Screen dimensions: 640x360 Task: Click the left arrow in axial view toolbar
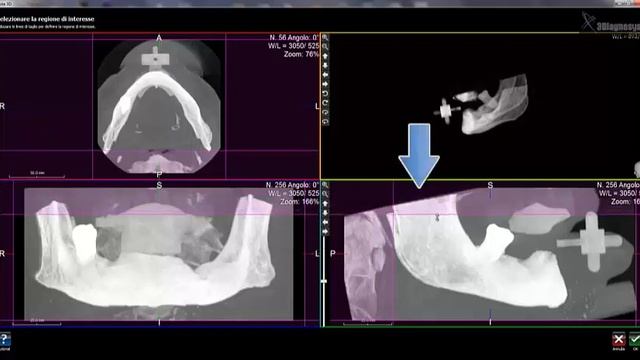click(325, 75)
